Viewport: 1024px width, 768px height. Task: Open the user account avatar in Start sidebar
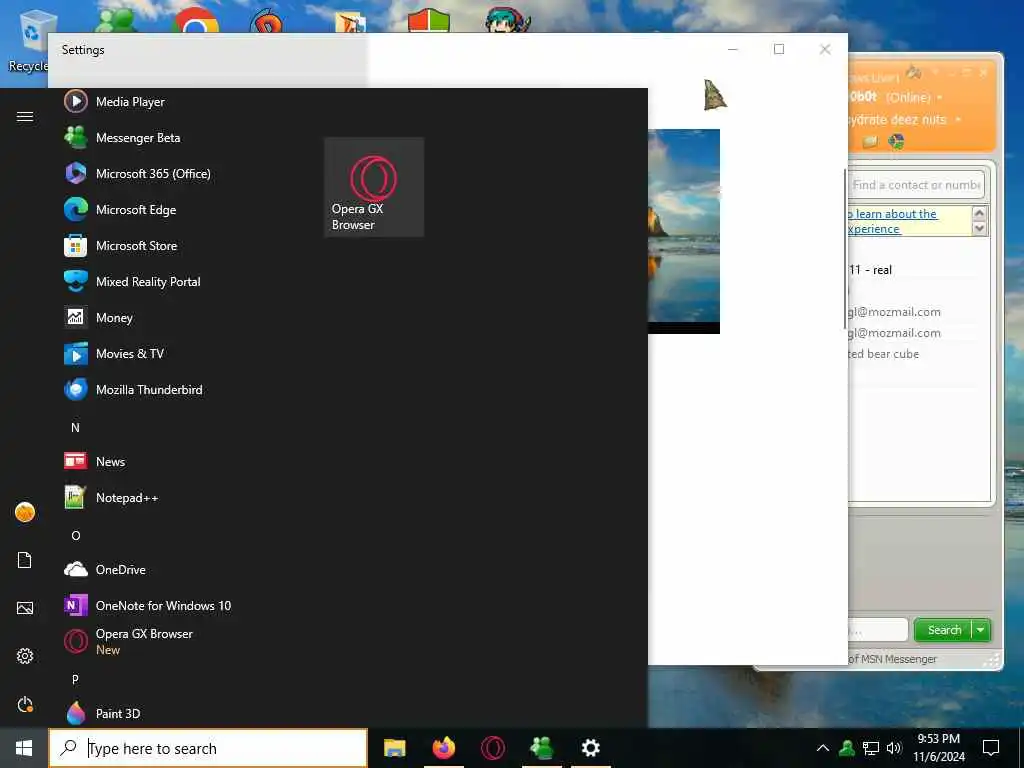coord(25,512)
